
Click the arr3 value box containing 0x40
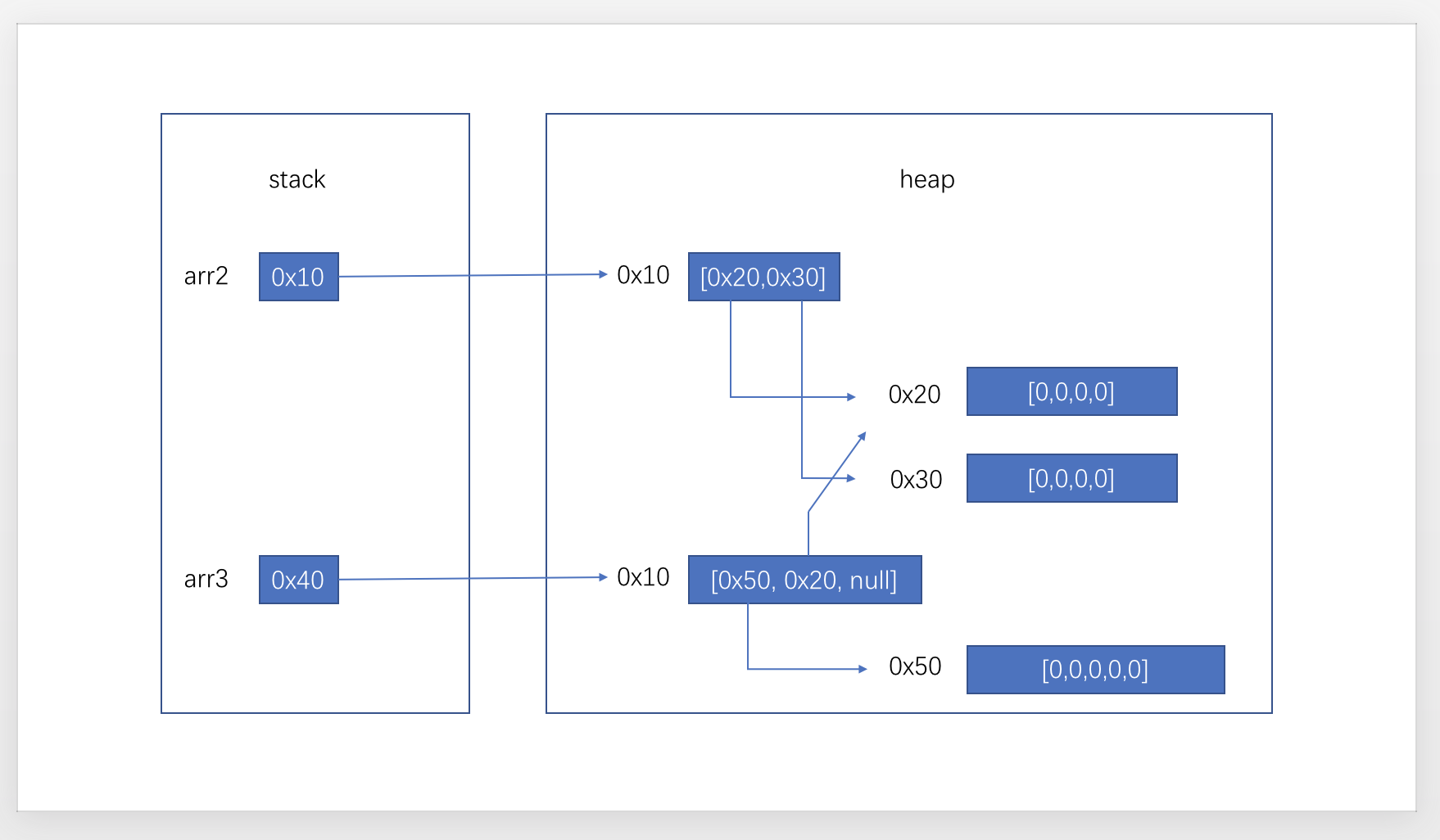point(298,580)
